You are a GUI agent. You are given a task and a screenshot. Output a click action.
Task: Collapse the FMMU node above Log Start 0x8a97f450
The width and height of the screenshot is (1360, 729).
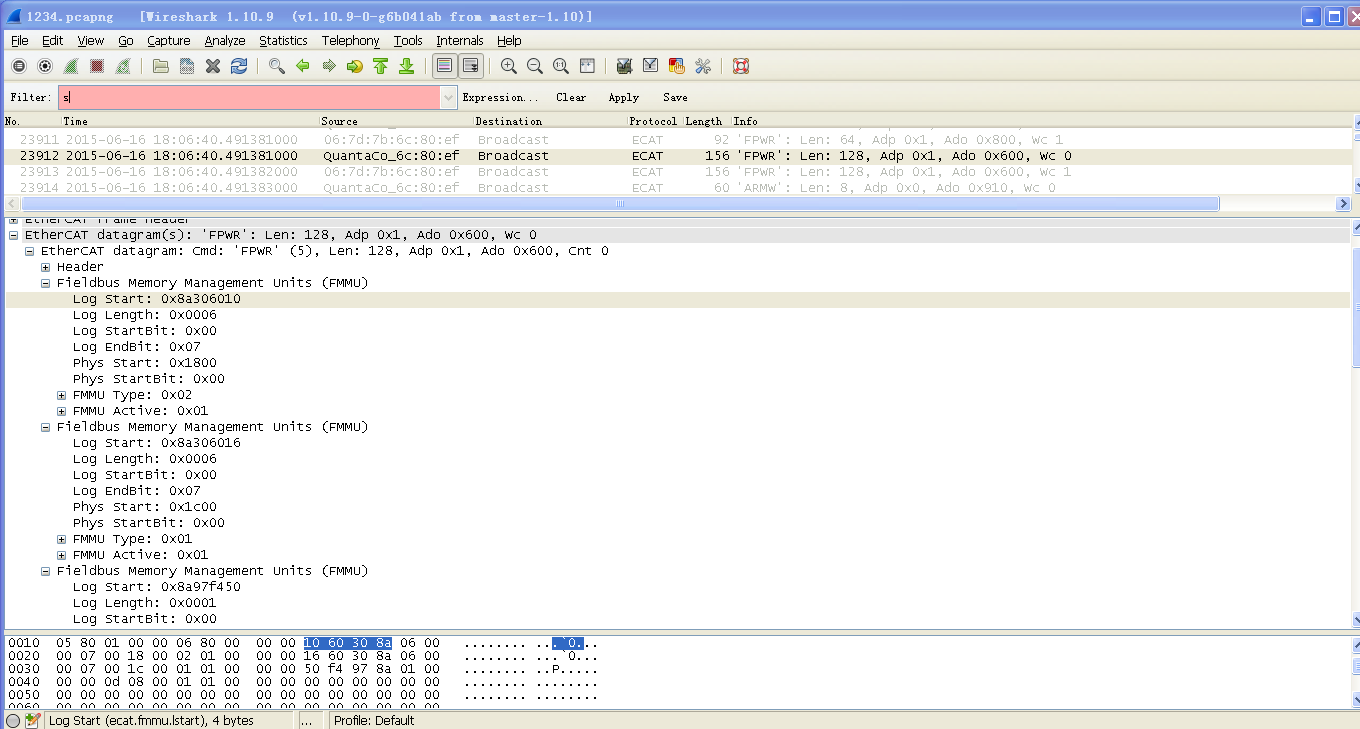46,571
